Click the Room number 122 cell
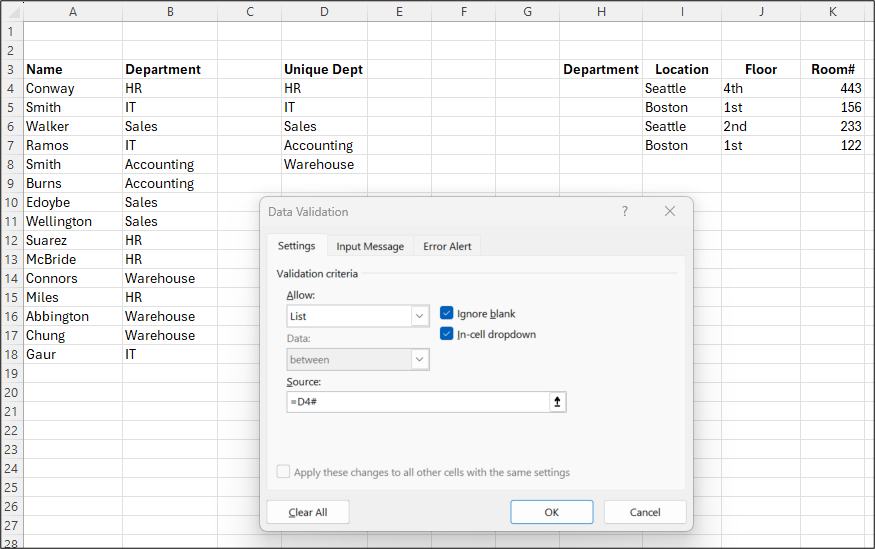 point(832,146)
